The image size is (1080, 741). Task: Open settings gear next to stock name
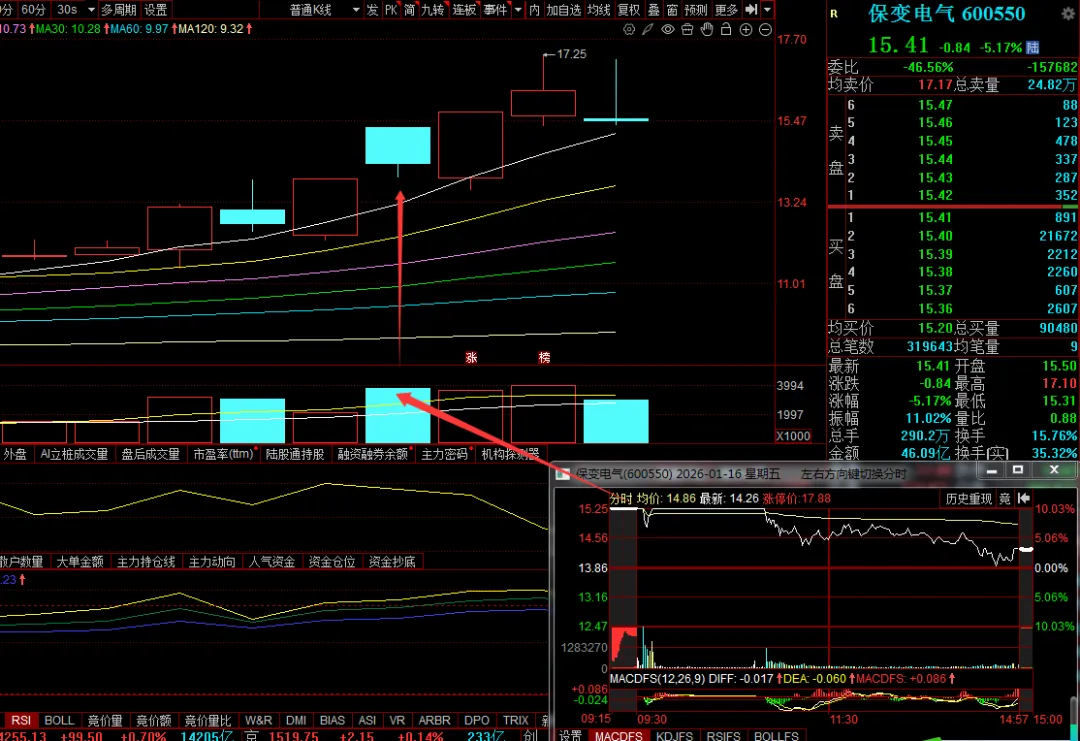point(1068,14)
